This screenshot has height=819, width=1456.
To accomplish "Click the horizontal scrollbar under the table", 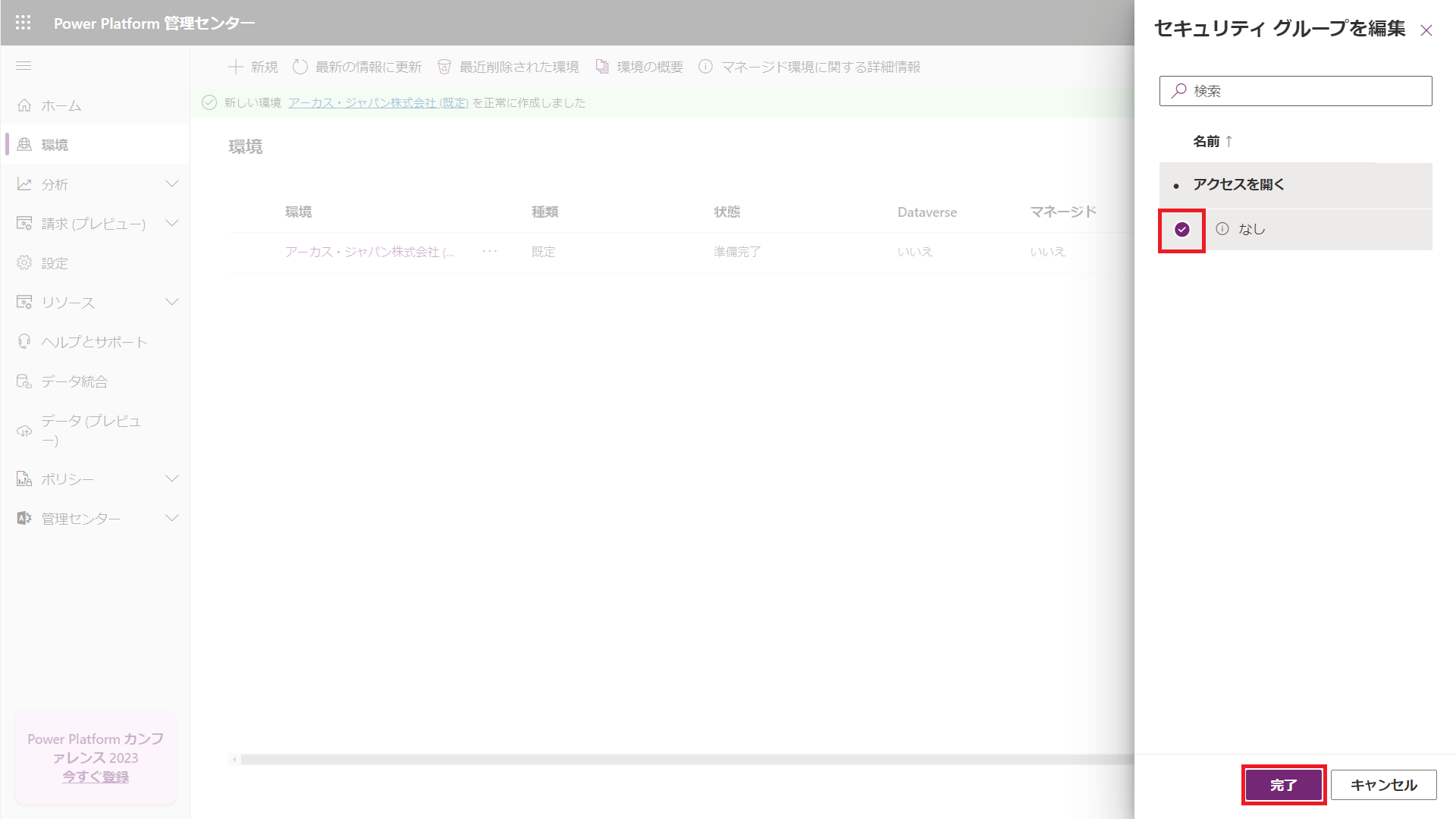I will (686, 759).
